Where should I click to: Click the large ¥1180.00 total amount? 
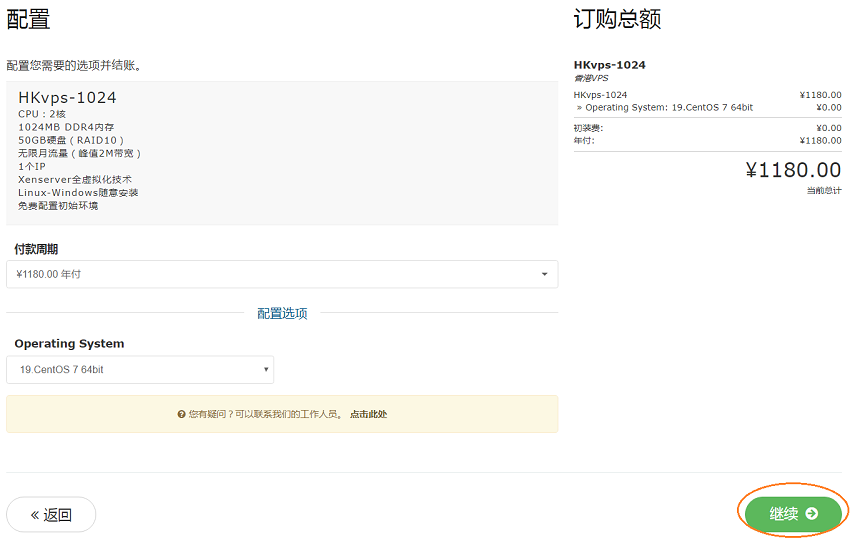(793, 170)
